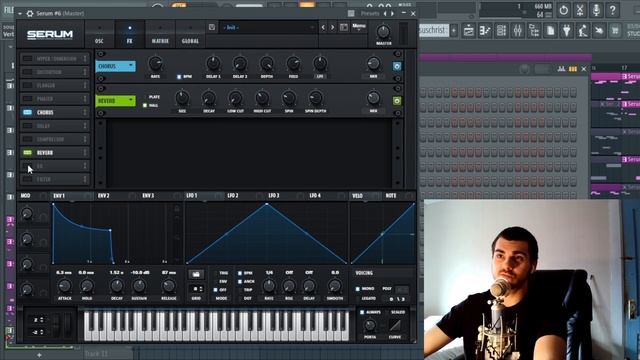Select LFO 2 tab

pyautogui.click(x=233, y=196)
